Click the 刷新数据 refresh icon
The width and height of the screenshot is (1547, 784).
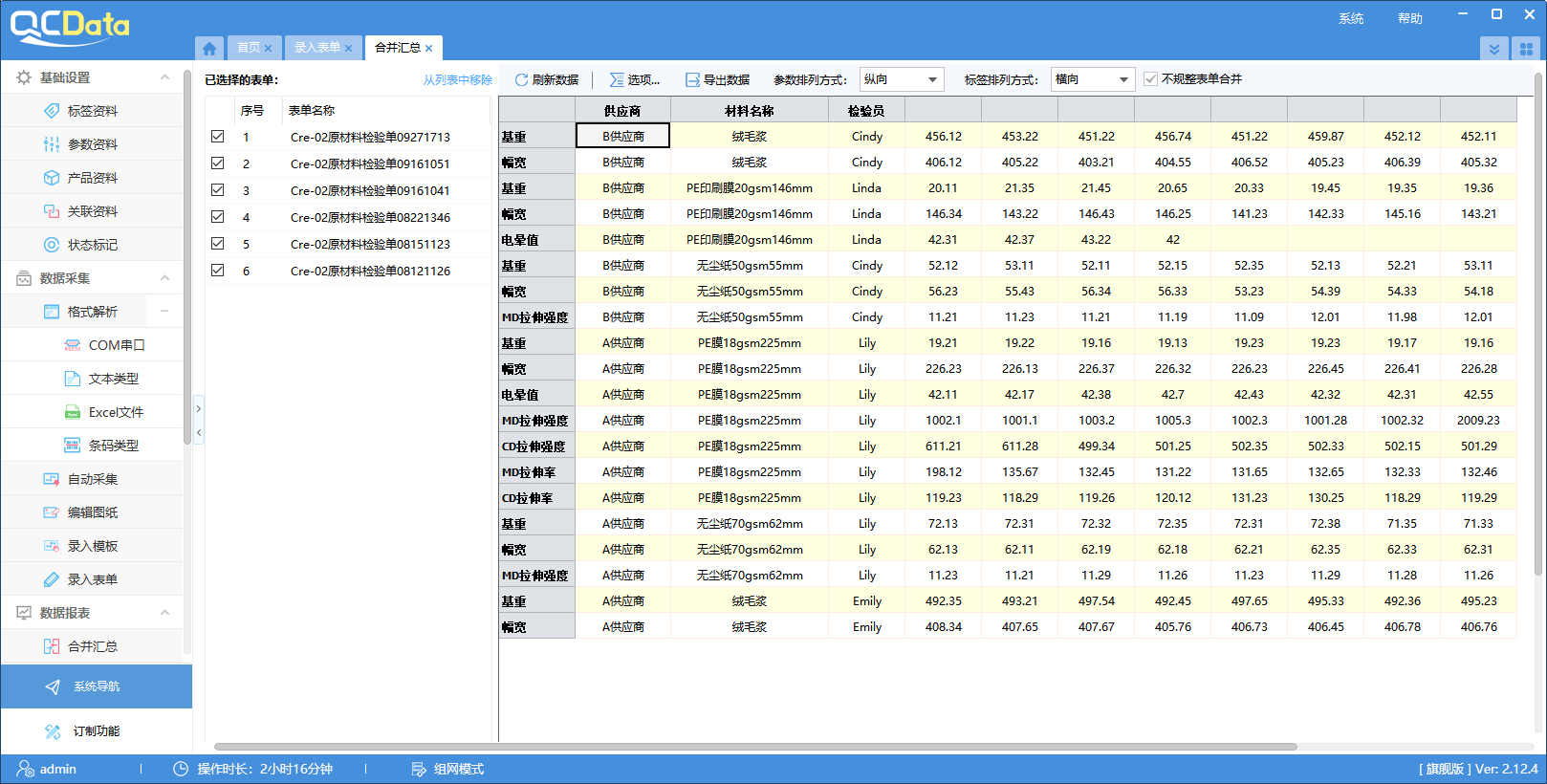pos(521,79)
